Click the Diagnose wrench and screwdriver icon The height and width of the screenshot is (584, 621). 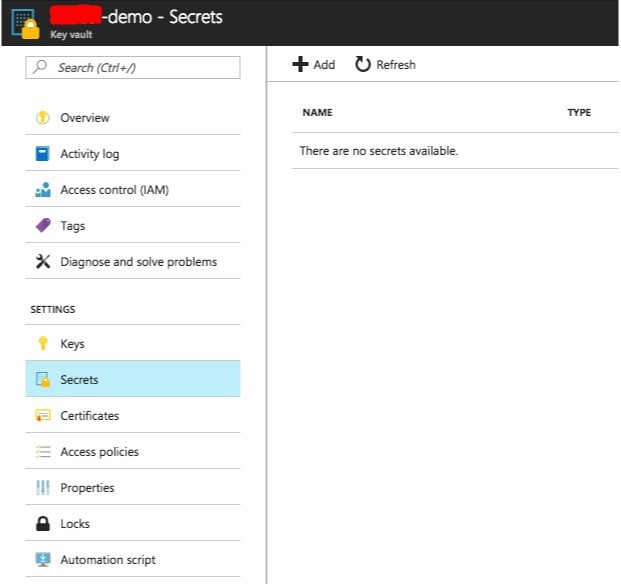43,262
